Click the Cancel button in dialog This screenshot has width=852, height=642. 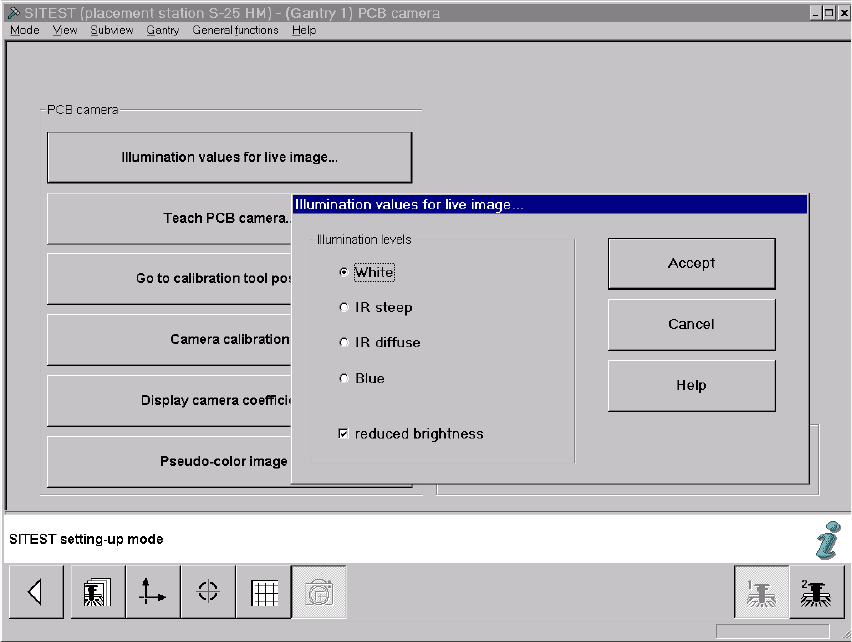(x=691, y=324)
